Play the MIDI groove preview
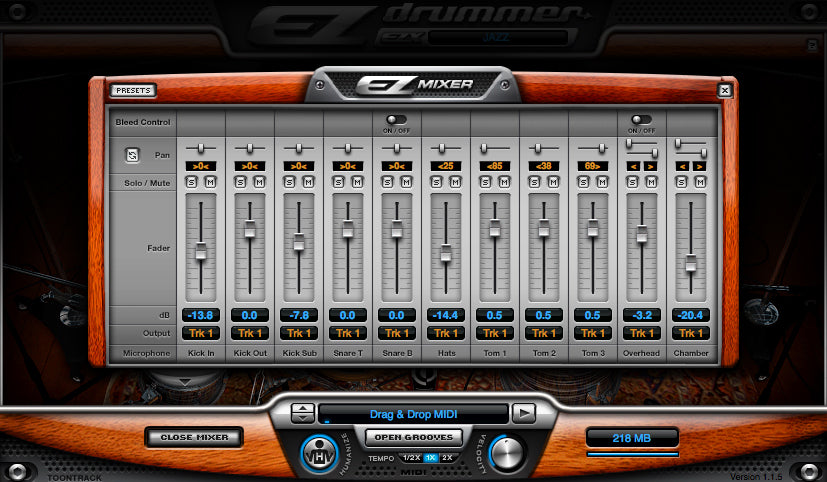This screenshot has height=482, width=827. [x=523, y=412]
